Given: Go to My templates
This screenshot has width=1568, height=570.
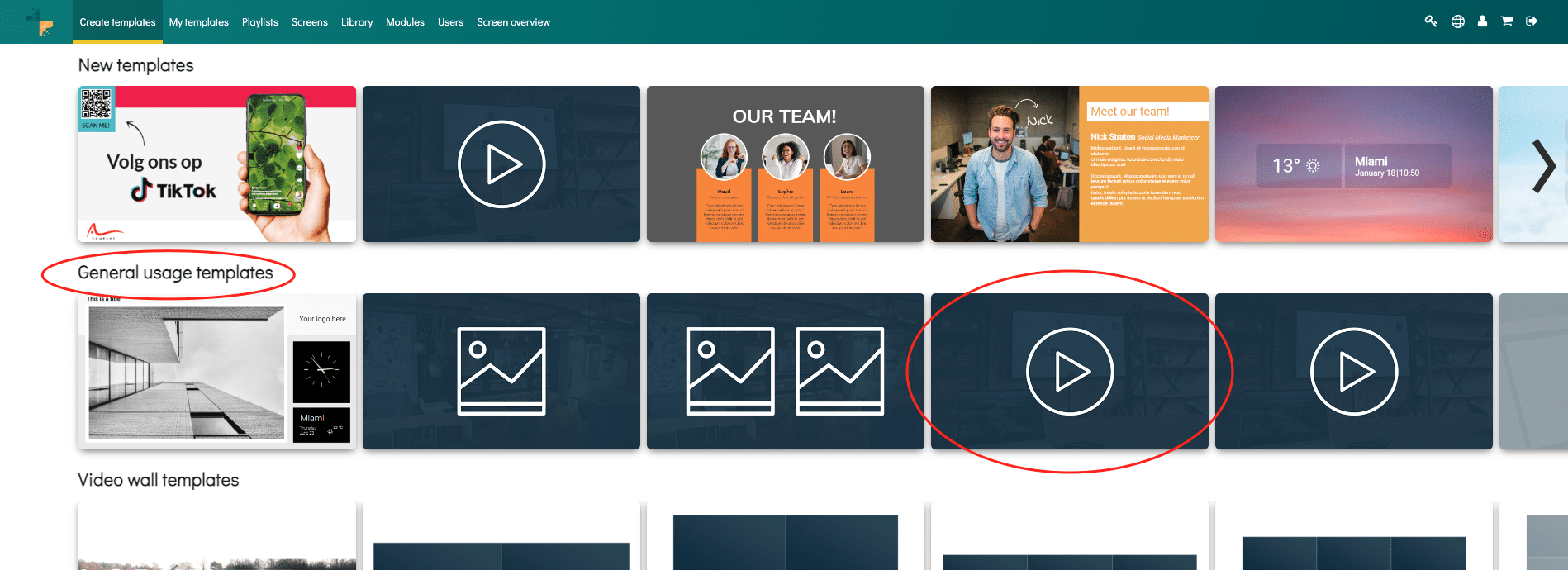Looking at the screenshot, I should 199,22.
